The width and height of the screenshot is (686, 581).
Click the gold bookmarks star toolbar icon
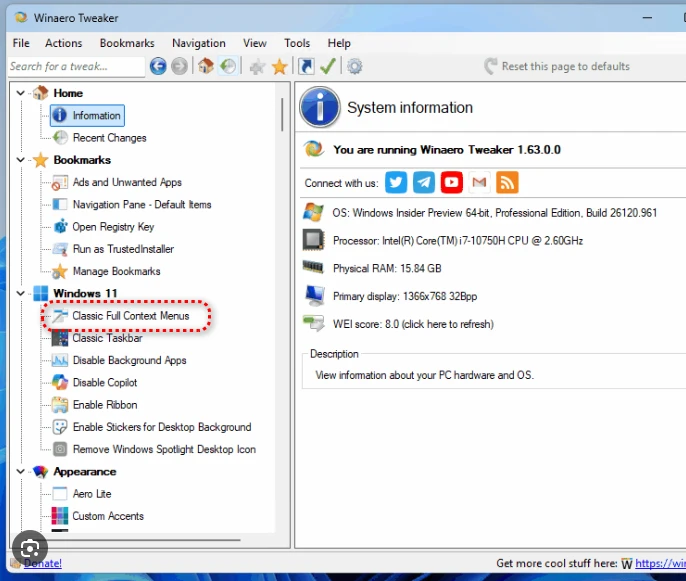280,67
